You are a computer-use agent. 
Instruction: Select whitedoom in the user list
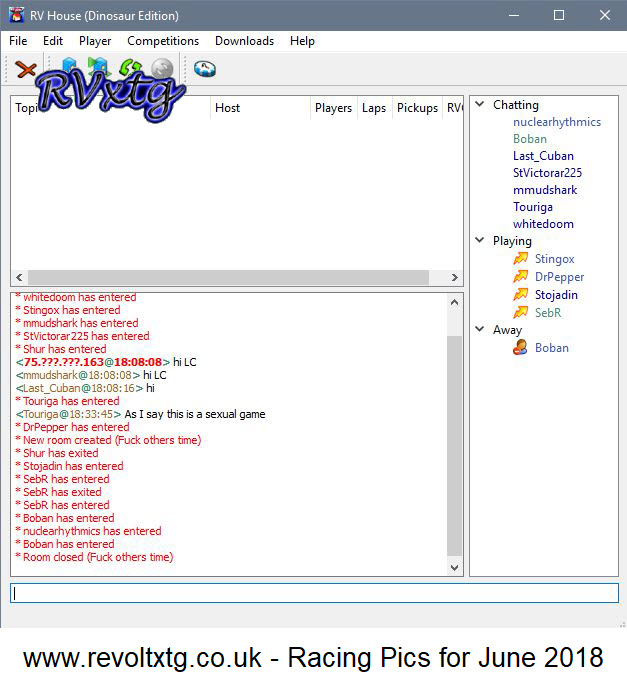tap(543, 224)
